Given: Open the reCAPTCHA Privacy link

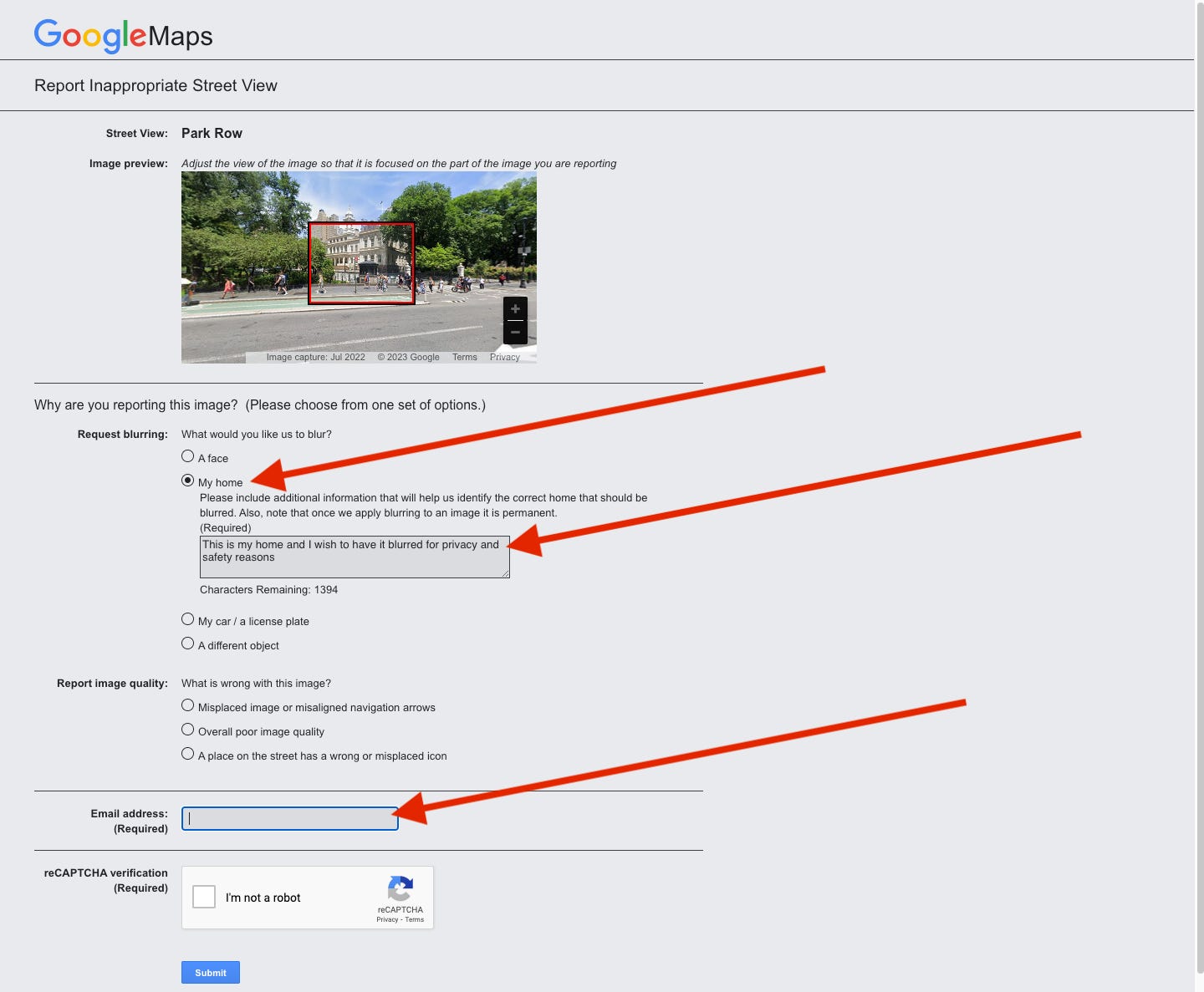Looking at the screenshot, I should pos(387,919).
